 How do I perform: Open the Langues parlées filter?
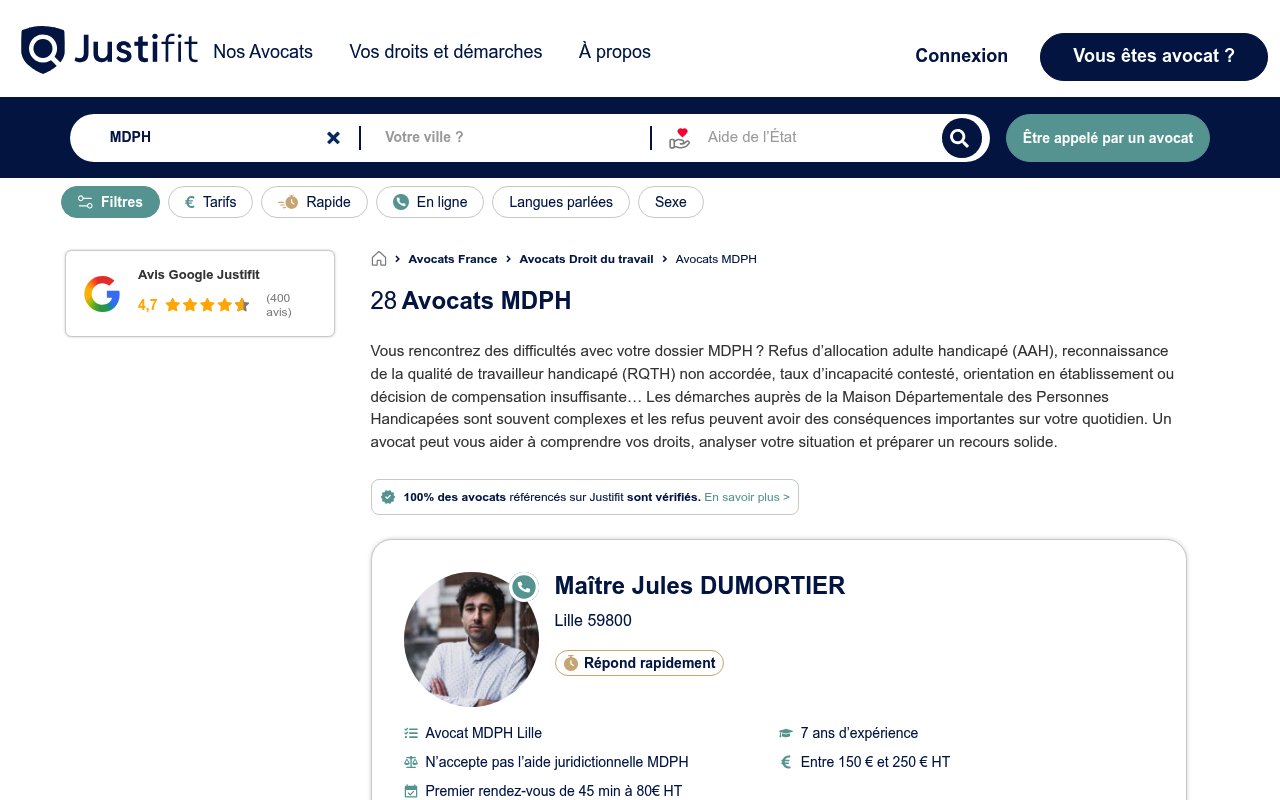[x=561, y=202]
